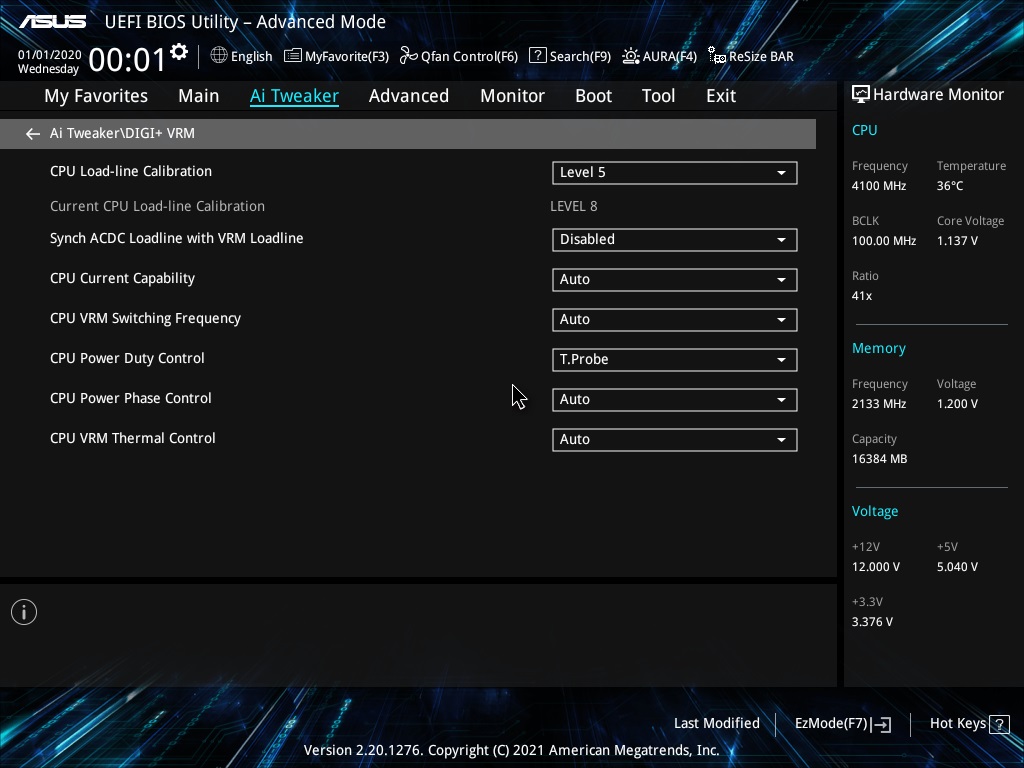Click the ReSize BAR icon
Image resolution: width=1024 pixels, height=768 pixels.
tap(716, 56)
